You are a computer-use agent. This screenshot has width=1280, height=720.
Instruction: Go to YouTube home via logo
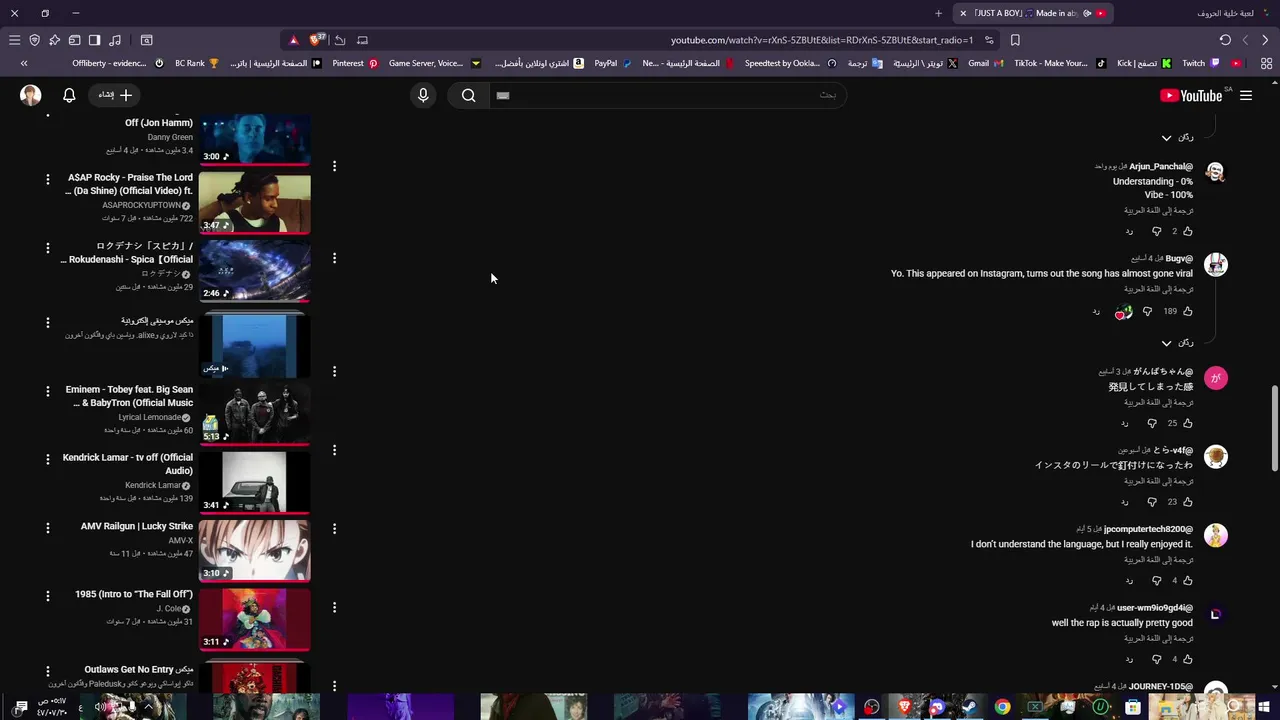pyautogui.click(x=1191, y=95)
